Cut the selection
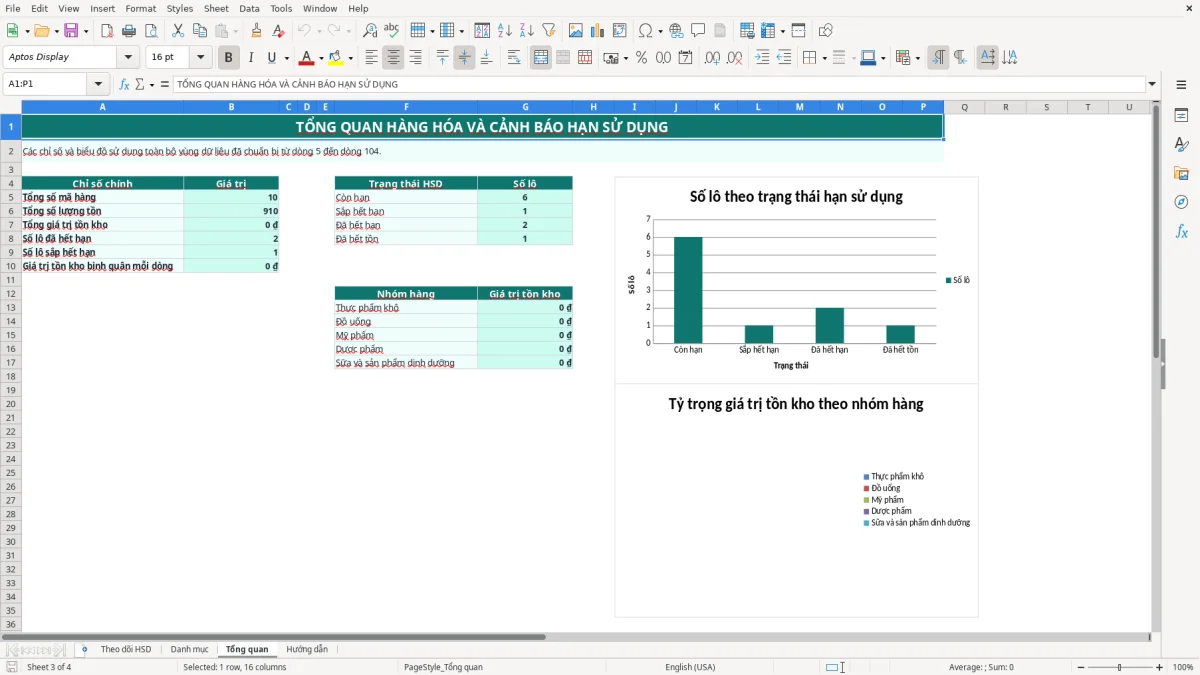 tap(178, 31)
